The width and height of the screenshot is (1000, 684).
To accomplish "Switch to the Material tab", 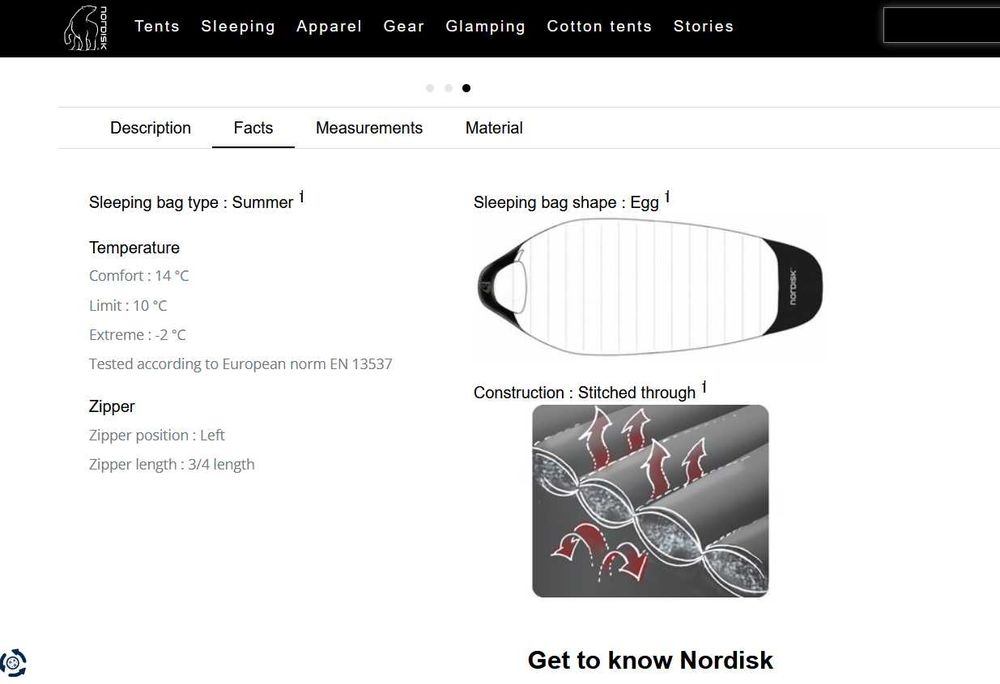I will (x=494, y=128).
